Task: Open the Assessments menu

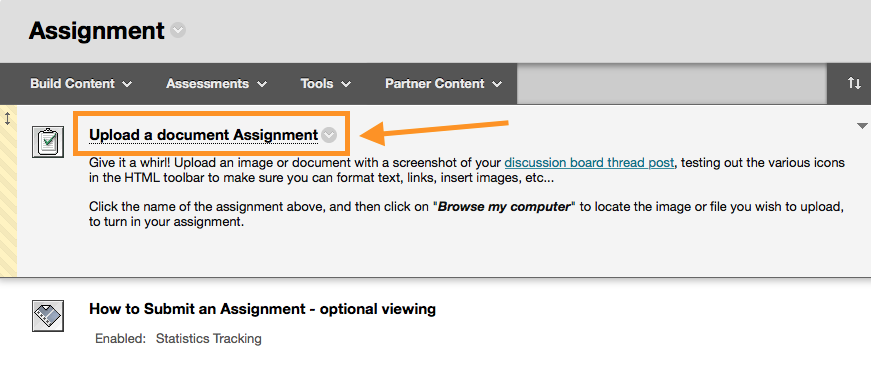Action: pos(217,84)
